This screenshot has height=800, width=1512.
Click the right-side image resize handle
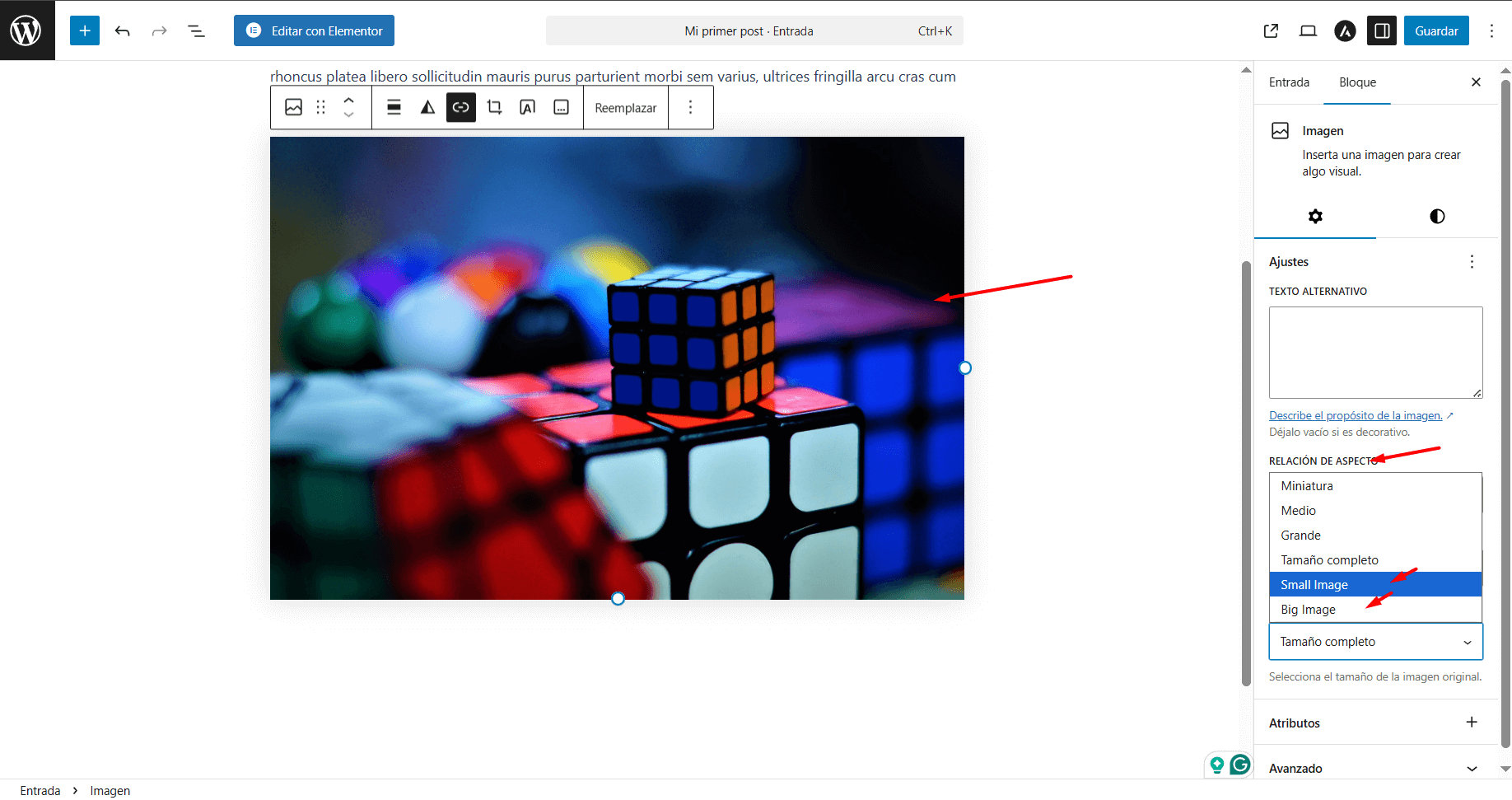tap(965, 368)
